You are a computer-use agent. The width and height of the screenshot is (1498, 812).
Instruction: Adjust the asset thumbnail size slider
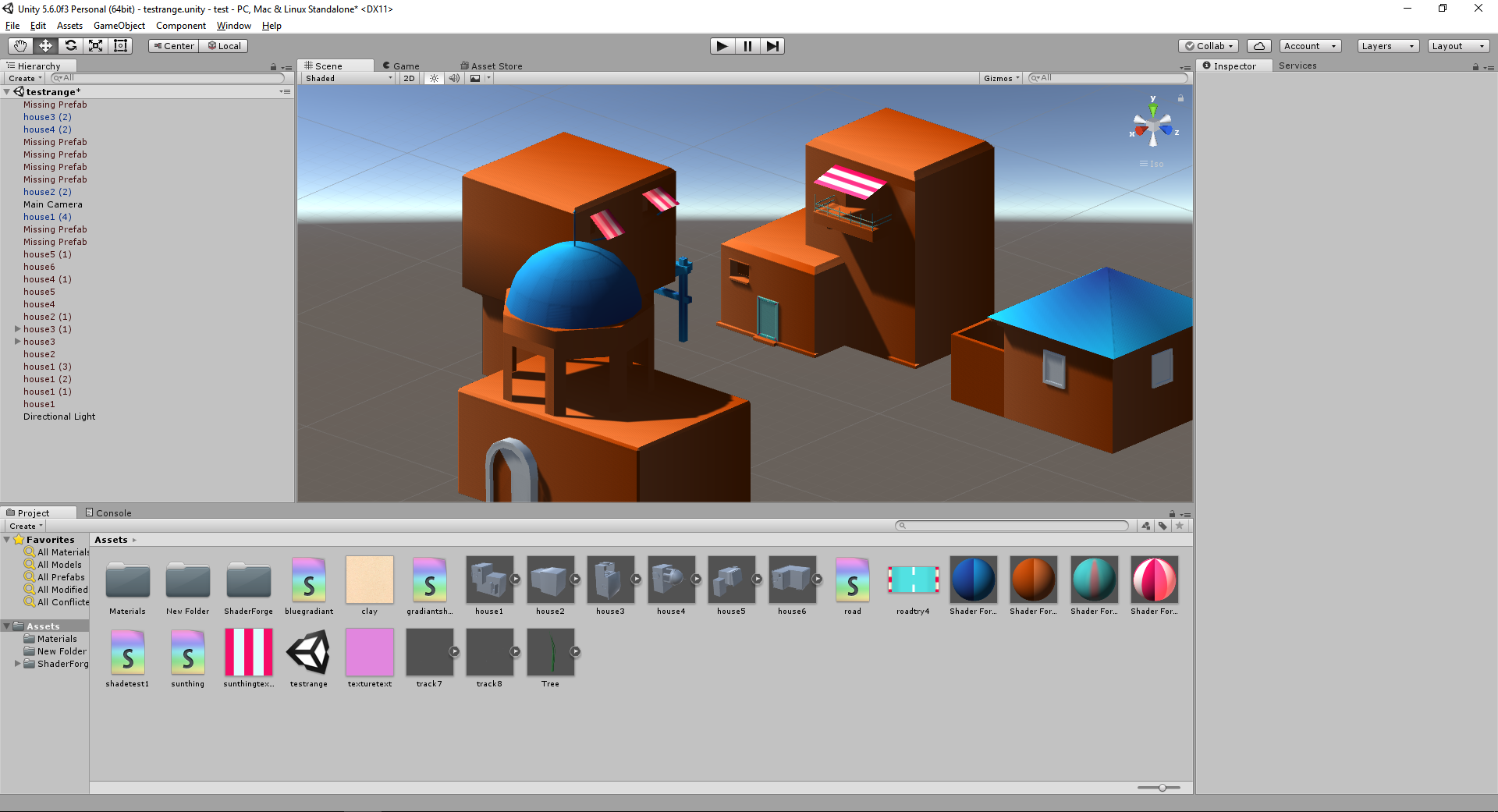(x=1162, y=788)
